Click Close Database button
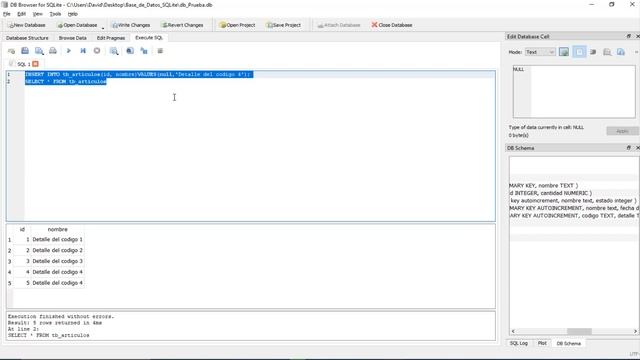Image resolution: width=640 pixels, height=360 pixels. pos(392,25)
